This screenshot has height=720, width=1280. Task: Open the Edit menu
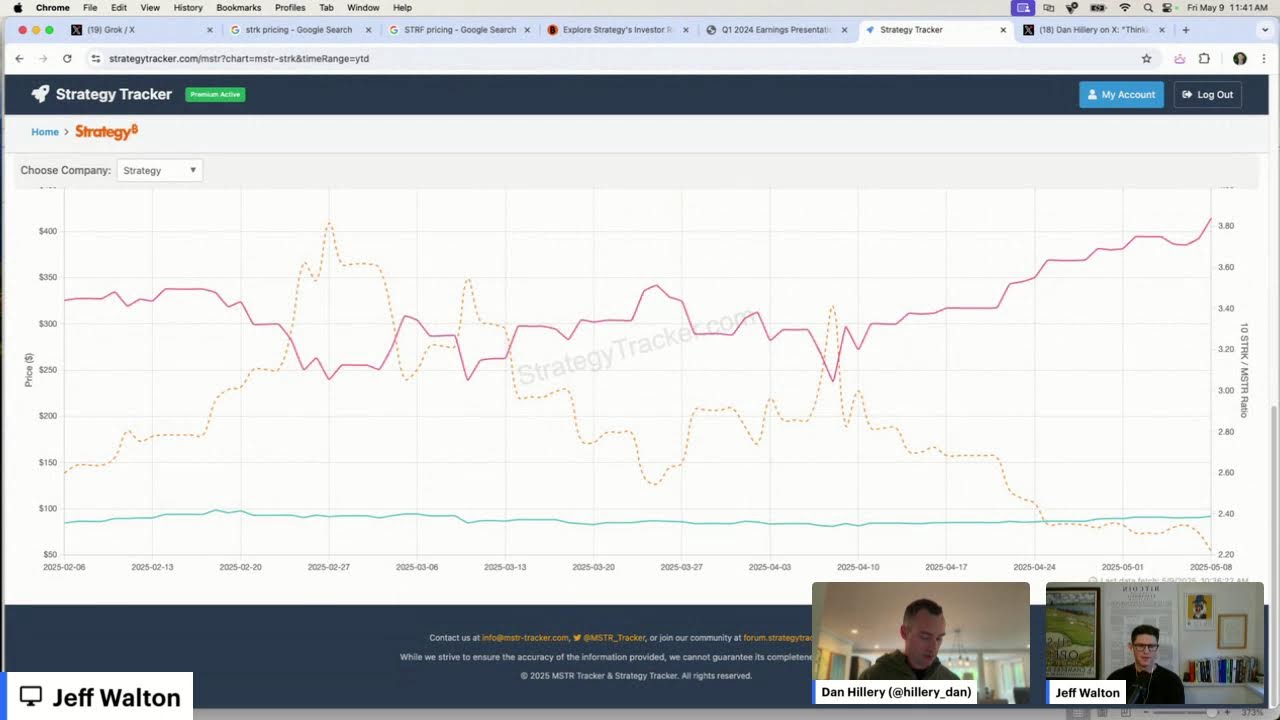(x=119, y=7)
